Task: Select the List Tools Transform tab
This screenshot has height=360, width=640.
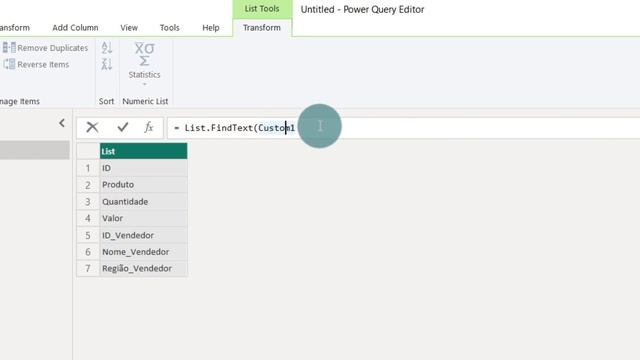Action: click(x=262, y=28)
